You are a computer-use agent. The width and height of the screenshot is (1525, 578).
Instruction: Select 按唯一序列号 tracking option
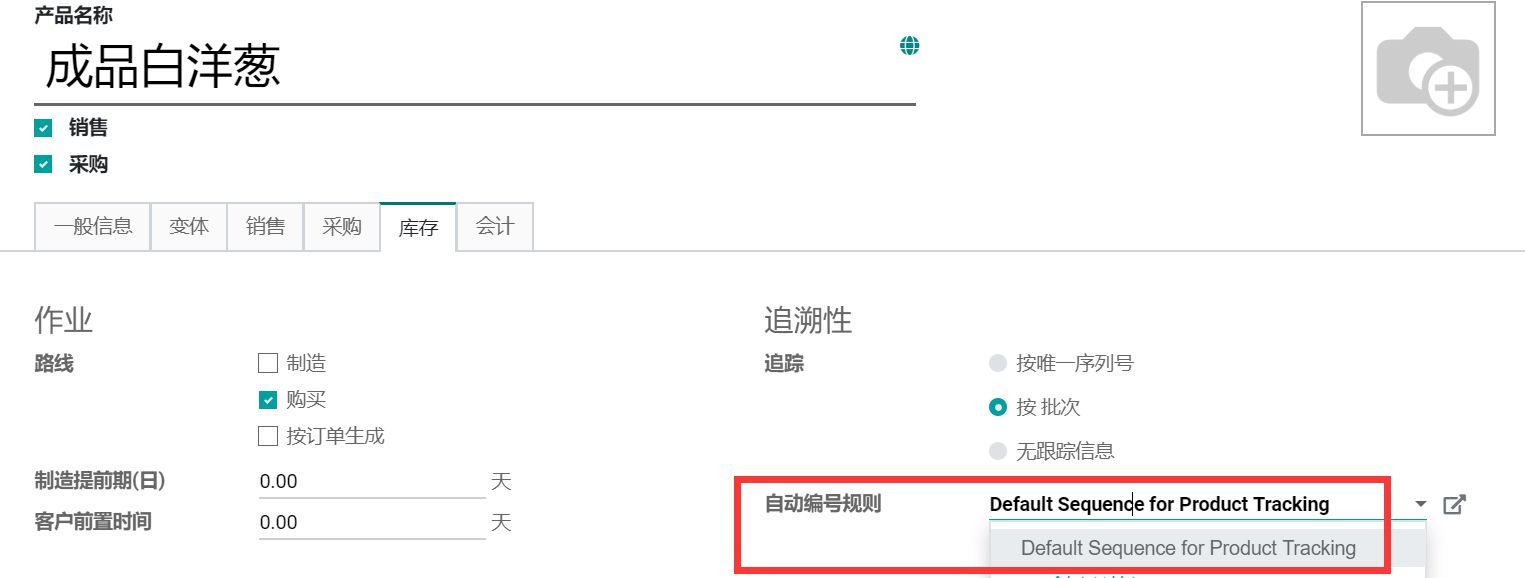pyautogui.click(x=997, y=364)
